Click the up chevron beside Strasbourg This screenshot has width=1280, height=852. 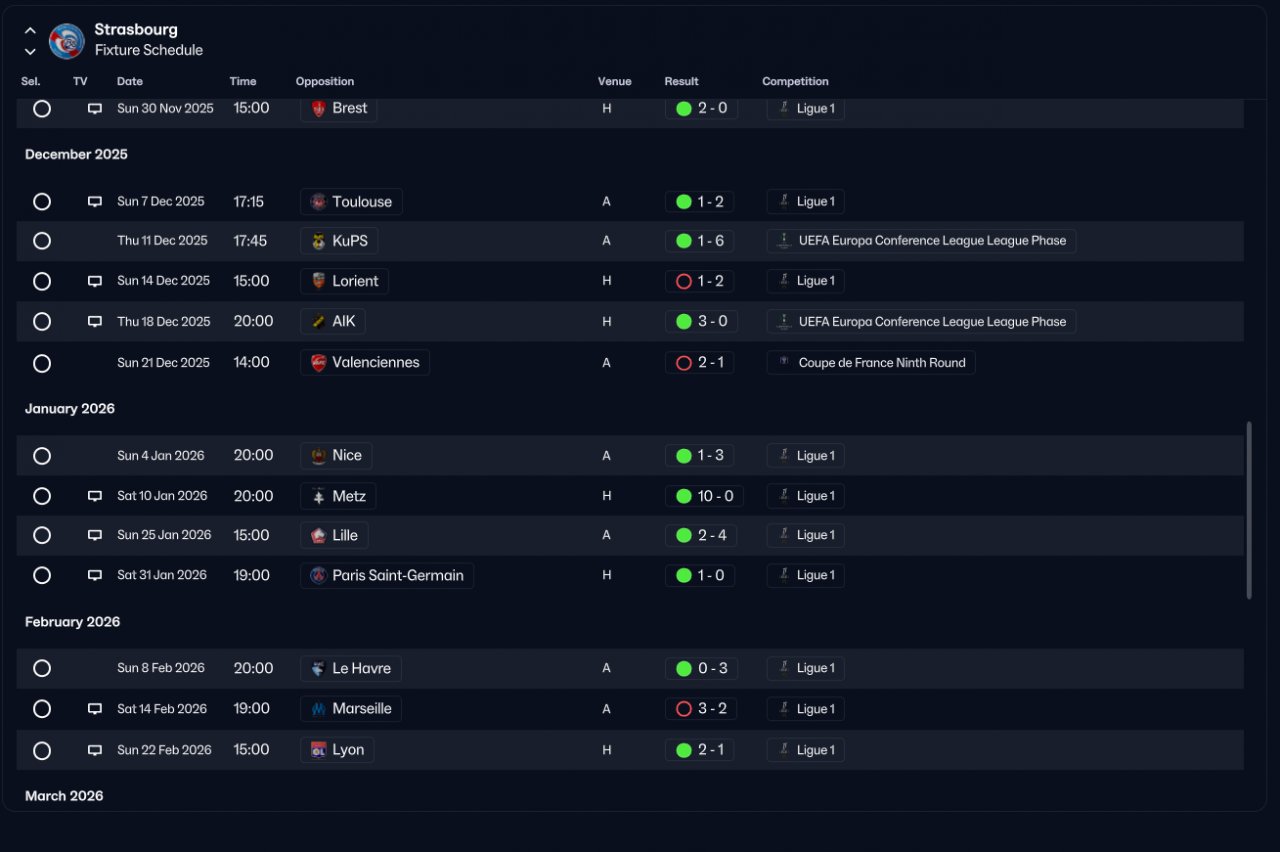pos(30,31)
